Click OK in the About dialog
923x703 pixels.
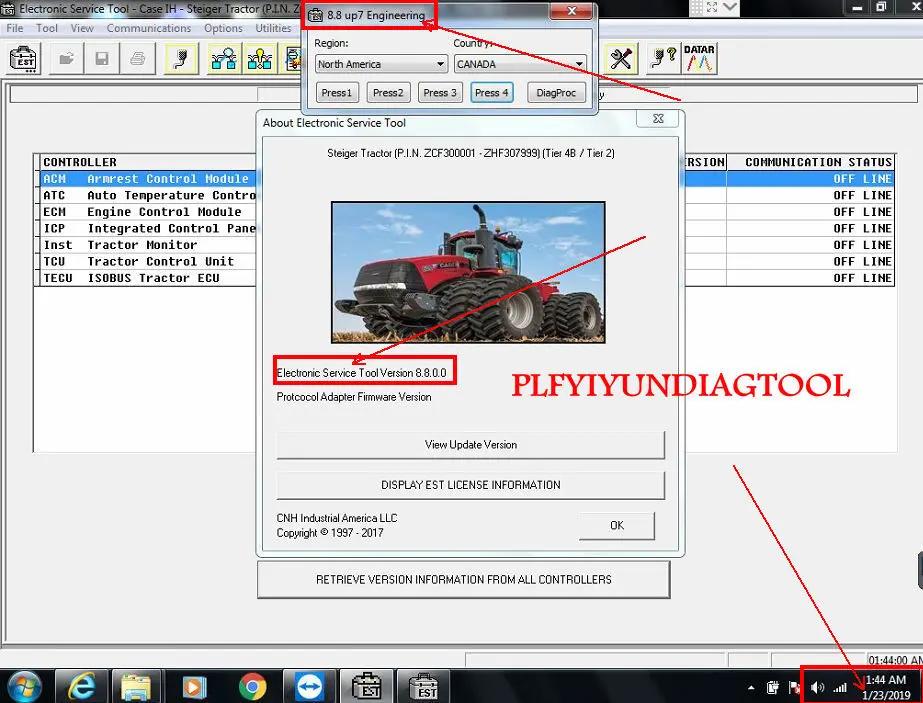pyautogui.click(x=617, y=525)
